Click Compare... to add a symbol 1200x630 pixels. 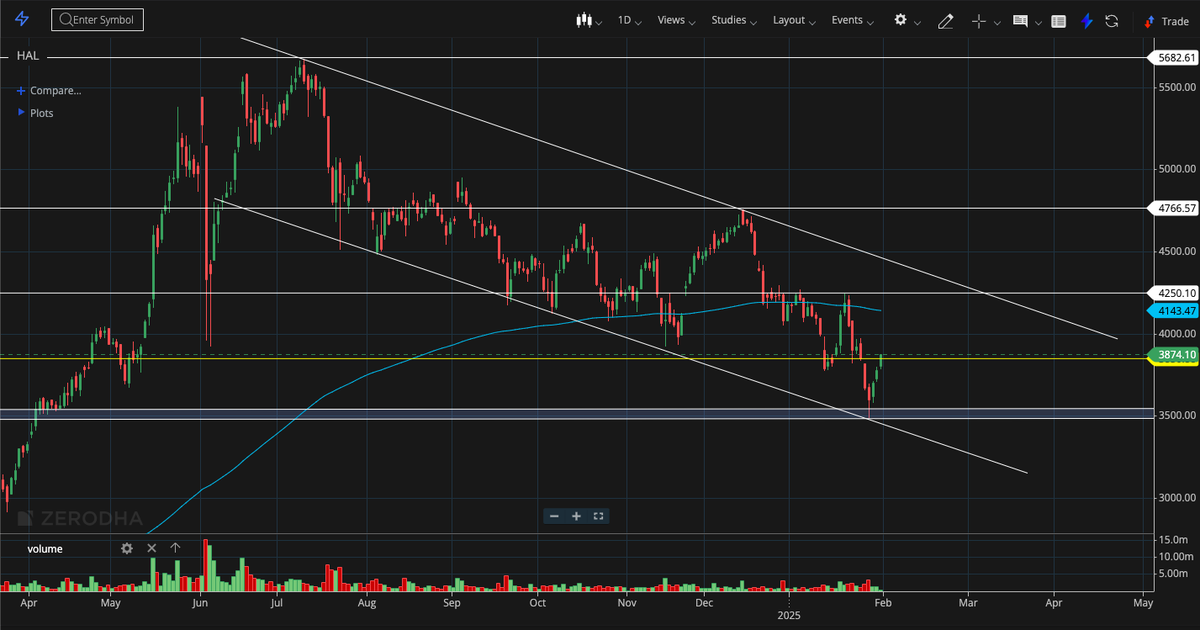(x=49, y=90)
